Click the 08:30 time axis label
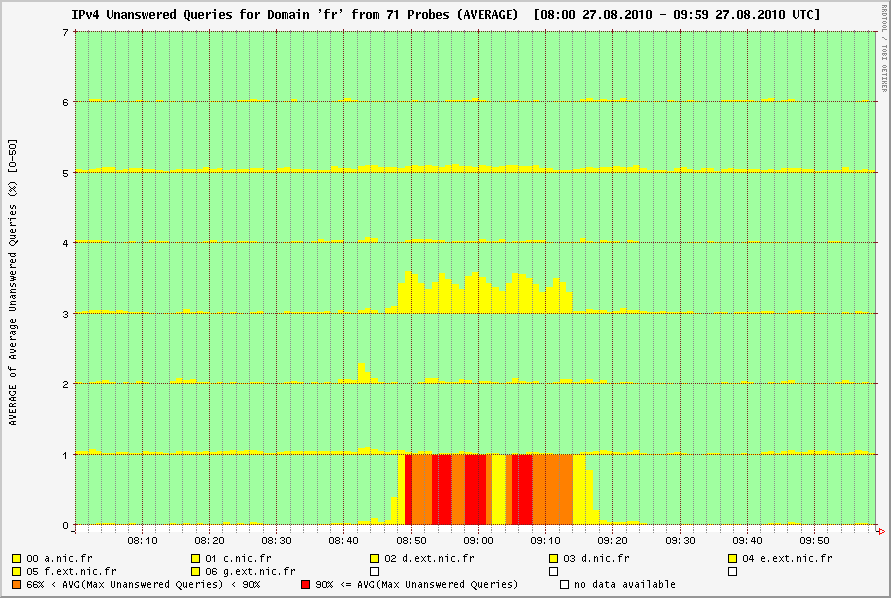 (x=276, y=541)
